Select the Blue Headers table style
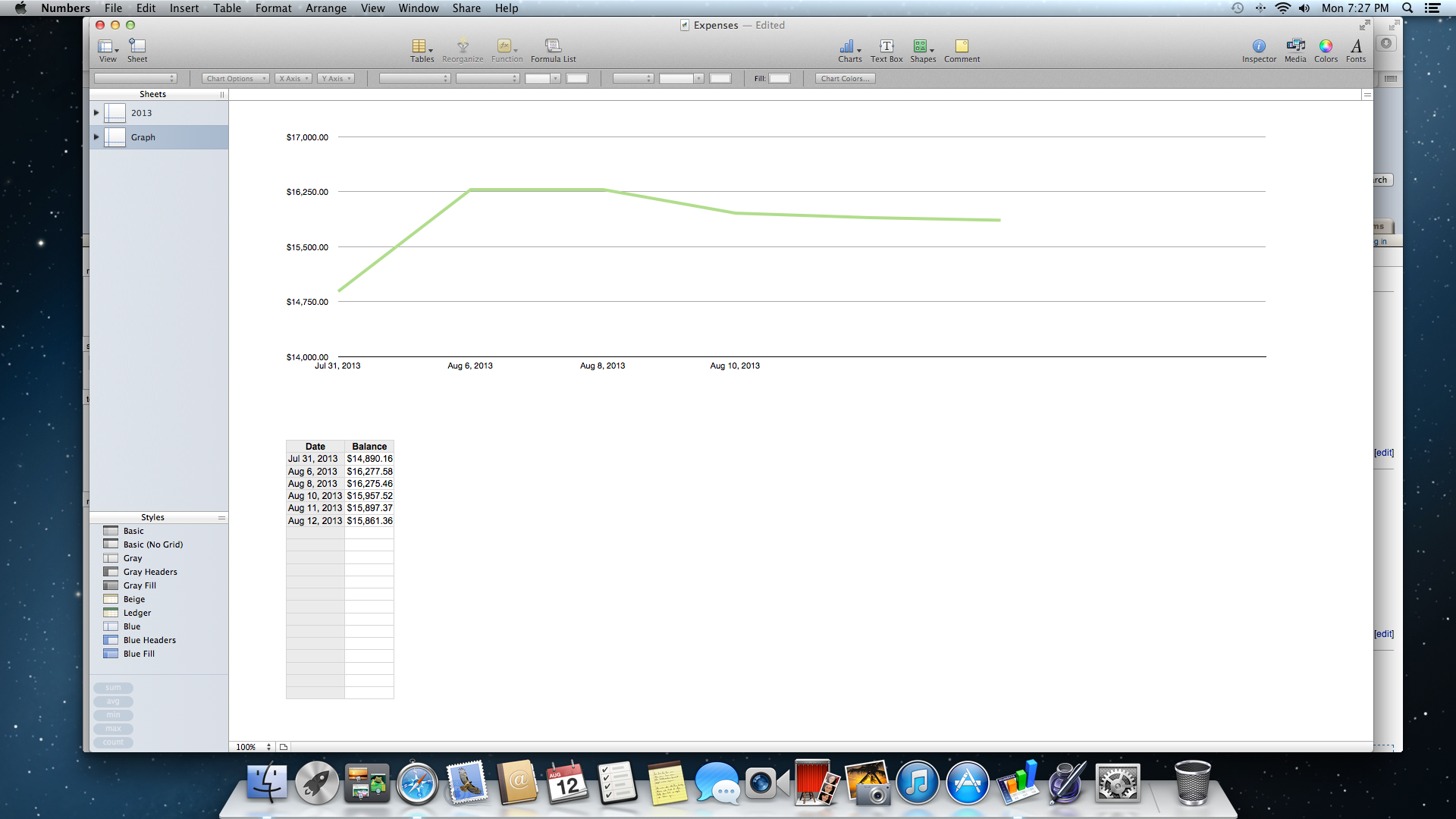 pyautogui.click(x=149, y=640)
